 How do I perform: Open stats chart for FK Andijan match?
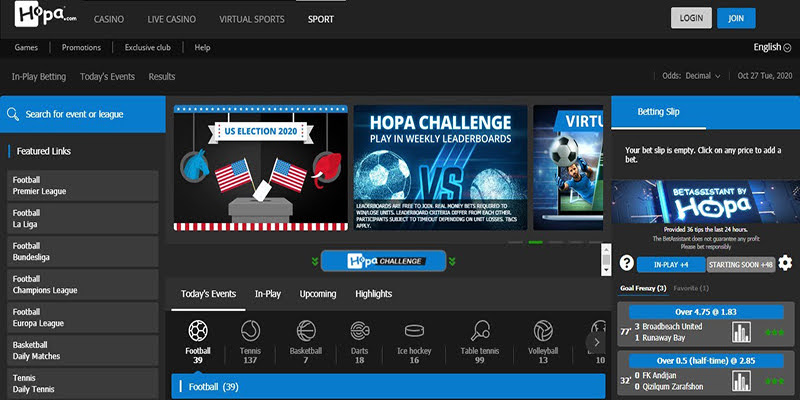tap(741, 381)
